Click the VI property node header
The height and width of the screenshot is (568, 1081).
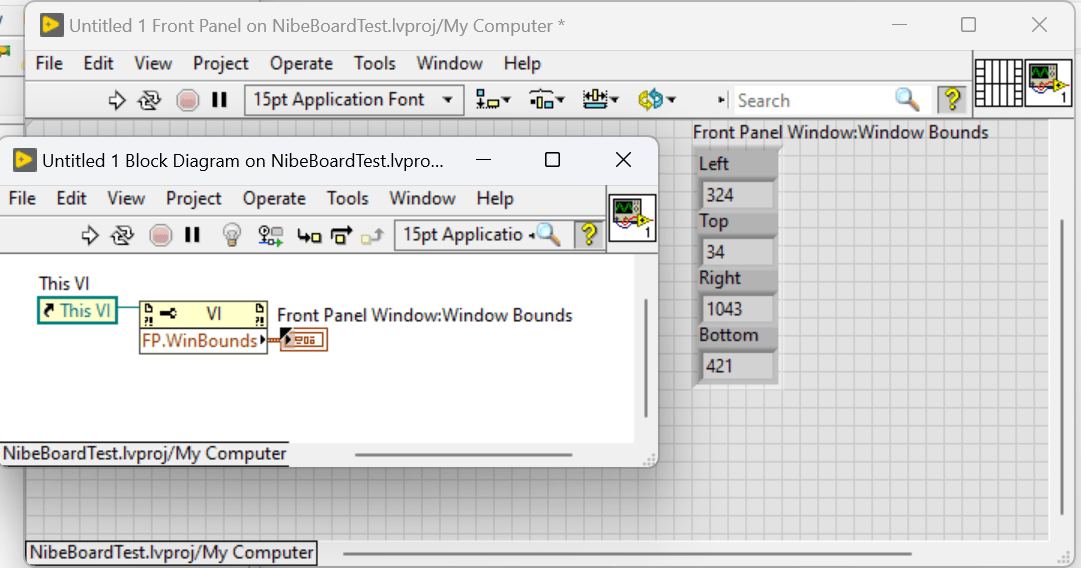pyautogui.click(x=203, y=314)
